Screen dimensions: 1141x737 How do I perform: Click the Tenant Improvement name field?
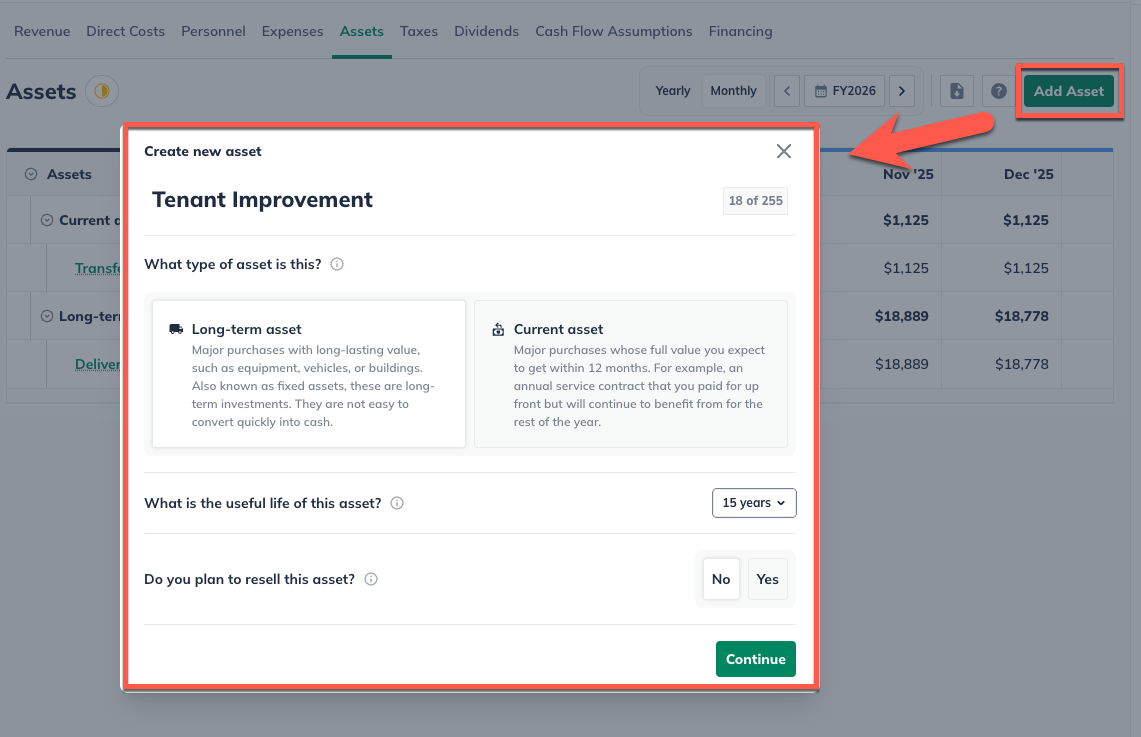262,200
